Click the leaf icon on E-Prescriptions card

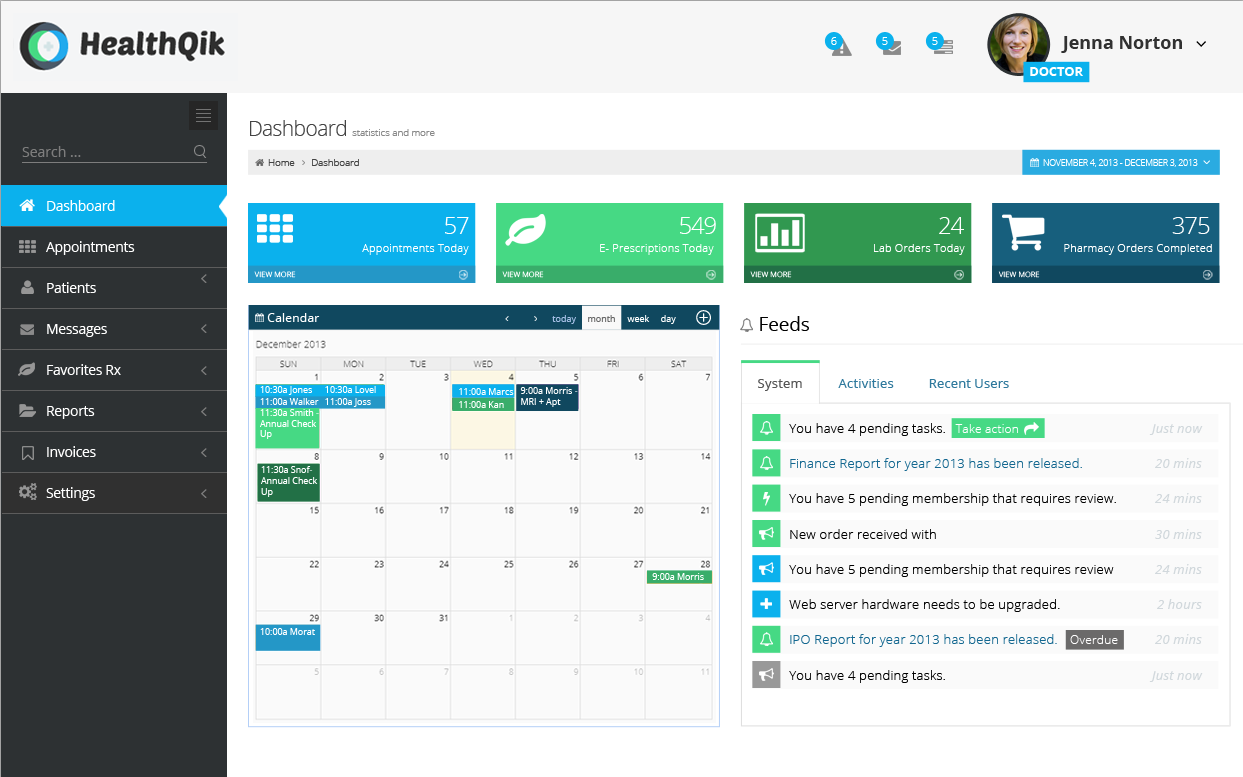coord(525,231)
